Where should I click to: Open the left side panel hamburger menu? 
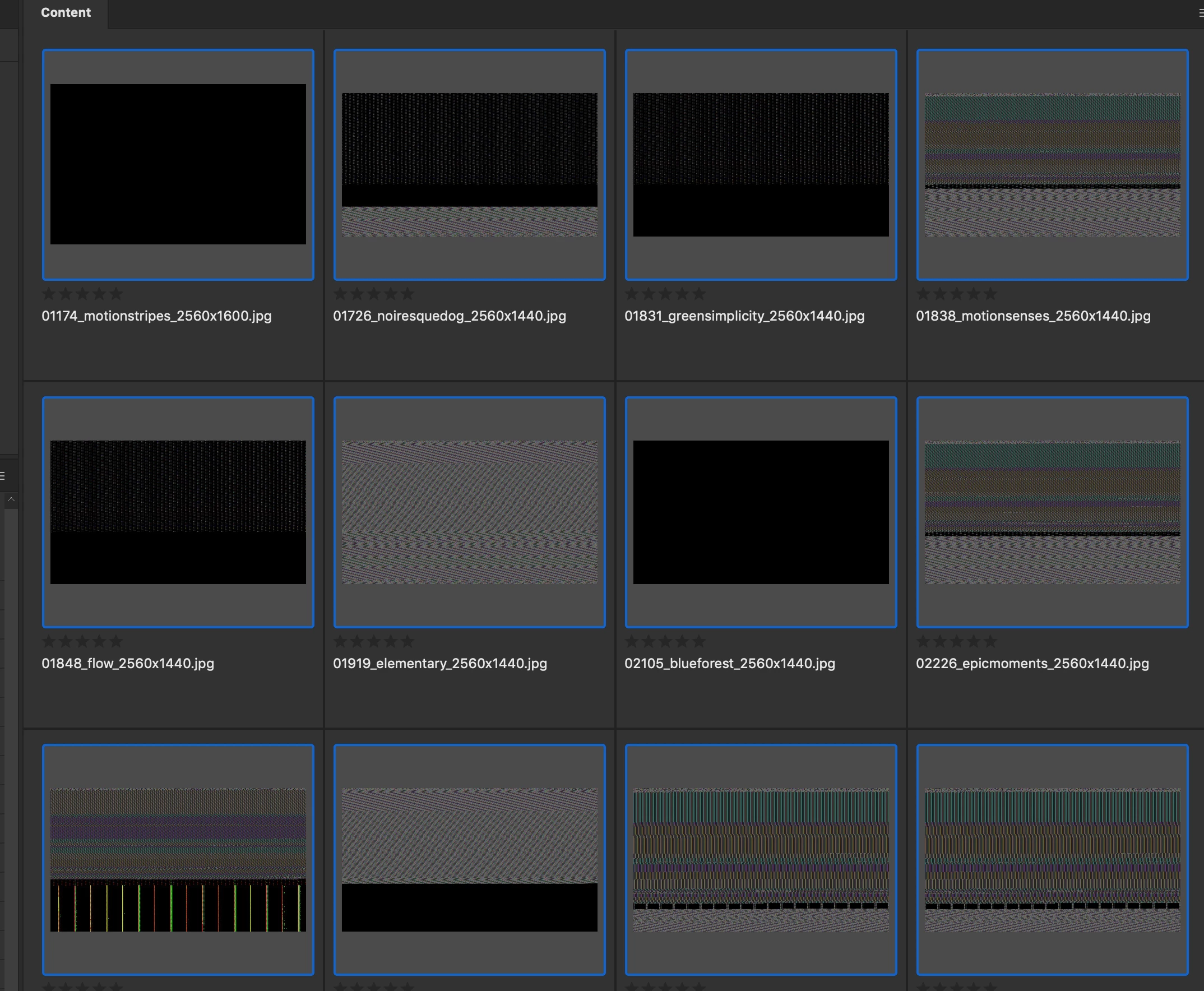coord(3,475)
